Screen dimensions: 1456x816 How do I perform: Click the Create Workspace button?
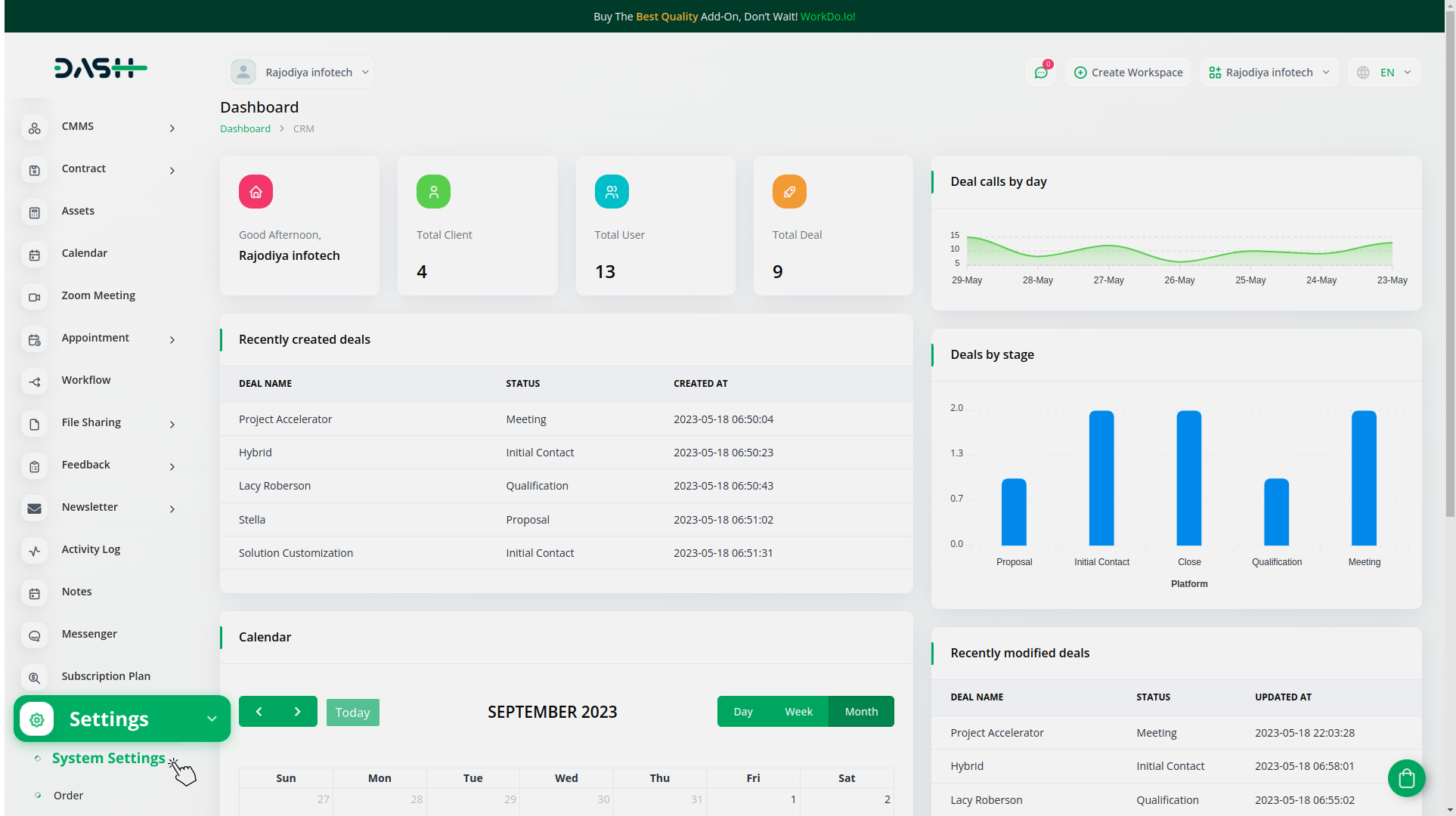tap(1128, 73)
